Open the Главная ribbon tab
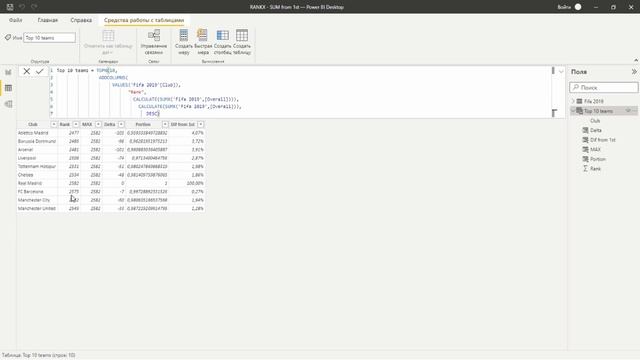This screenshot has width=640, height=360. click(x=48, y=20)
